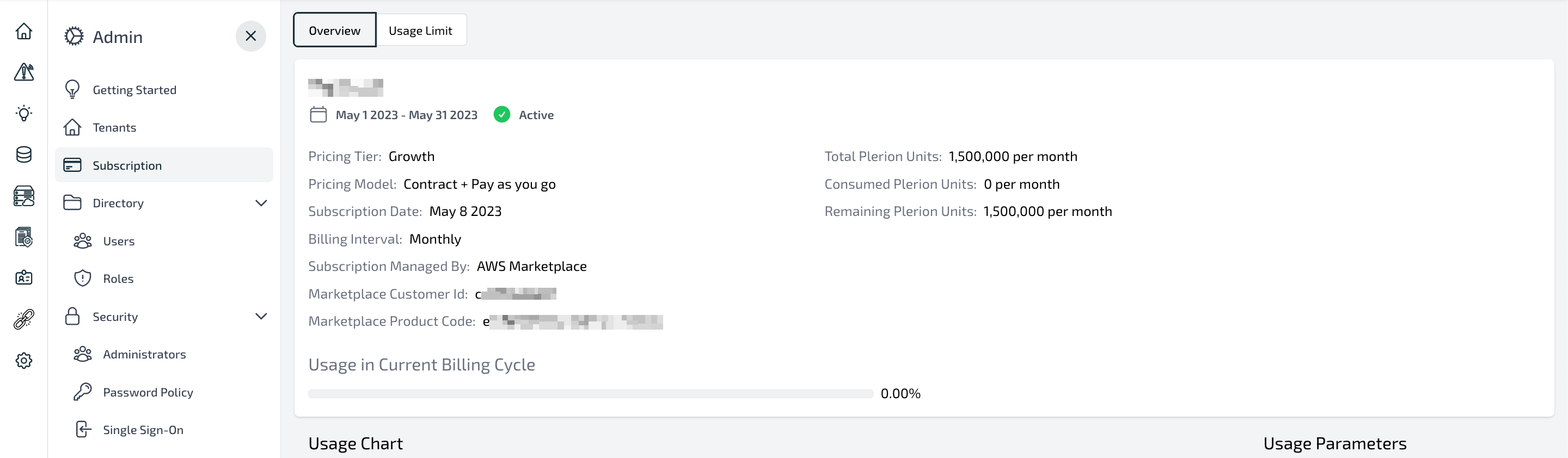Collapse the Security section chevron
The width and height of the screenshot is (1568, 458).
[261, 316]
